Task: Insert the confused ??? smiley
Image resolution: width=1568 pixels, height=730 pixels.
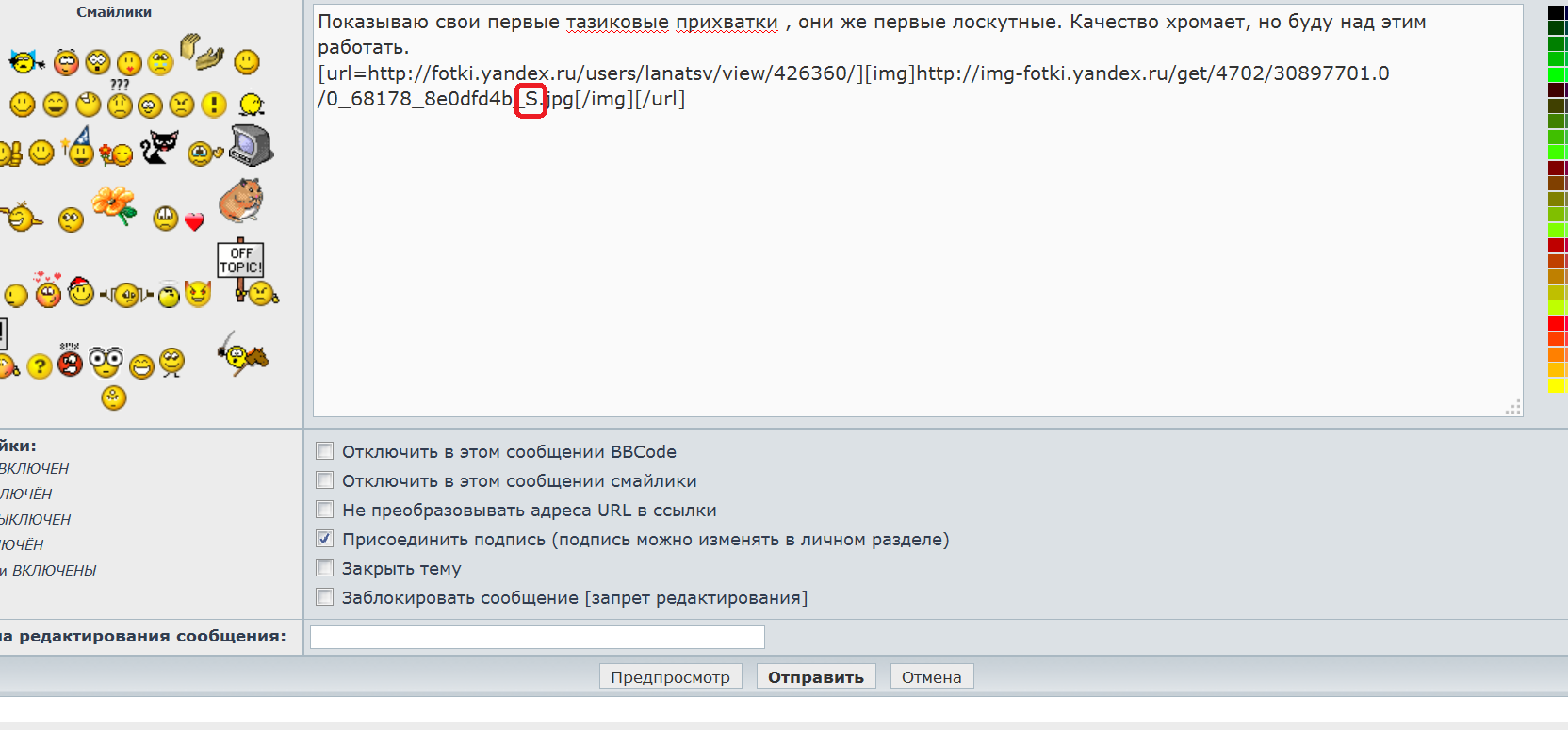Action: (x=120, y=98)
